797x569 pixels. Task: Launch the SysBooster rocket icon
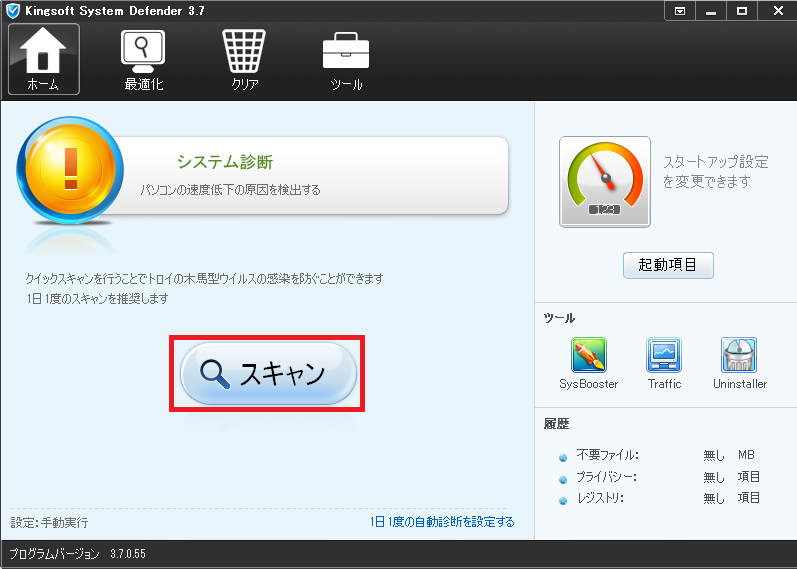[588, 356]
